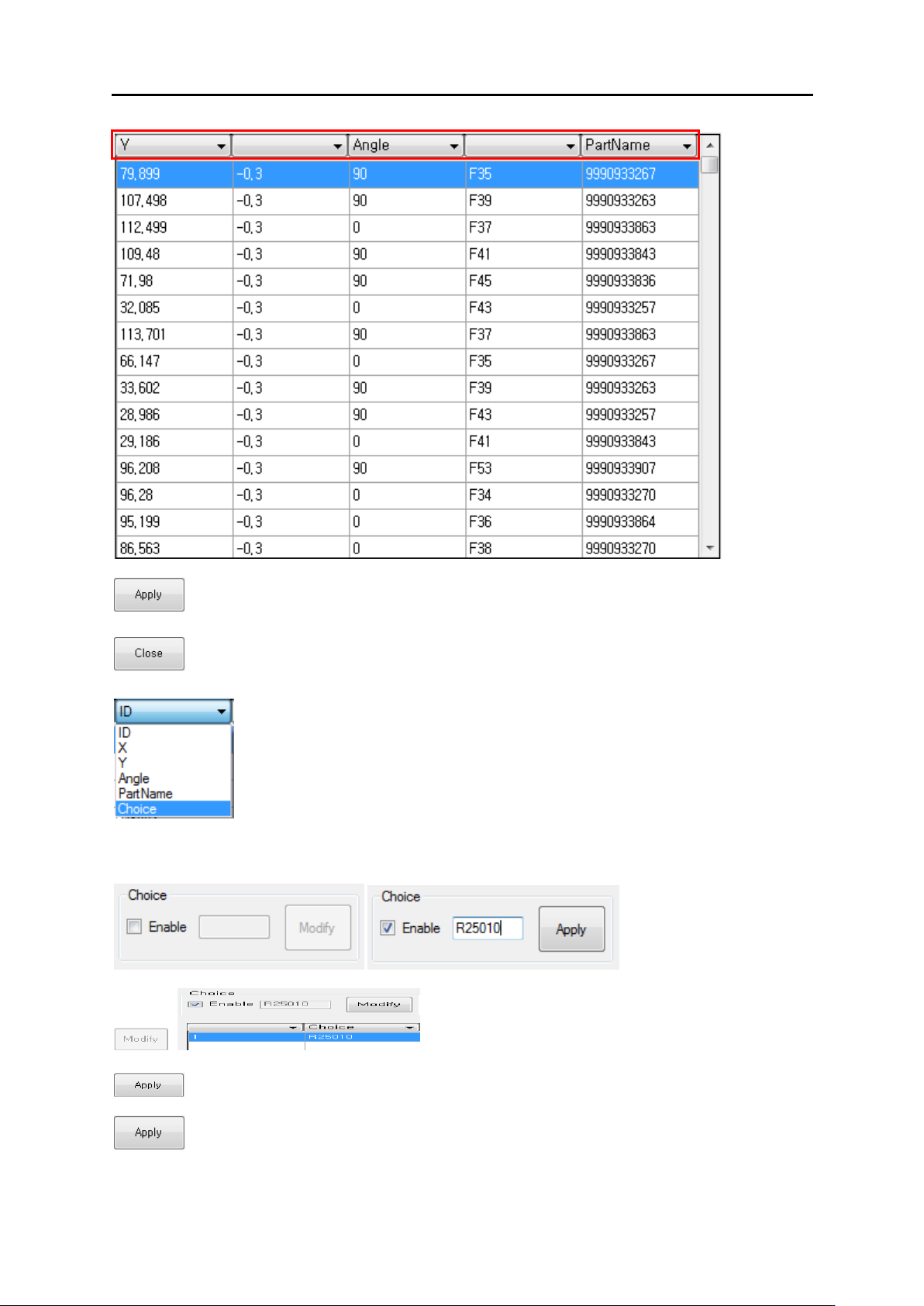Screen dimensions: 924x1306
Task: Click the F45 cell
Action: click(523, 281)
